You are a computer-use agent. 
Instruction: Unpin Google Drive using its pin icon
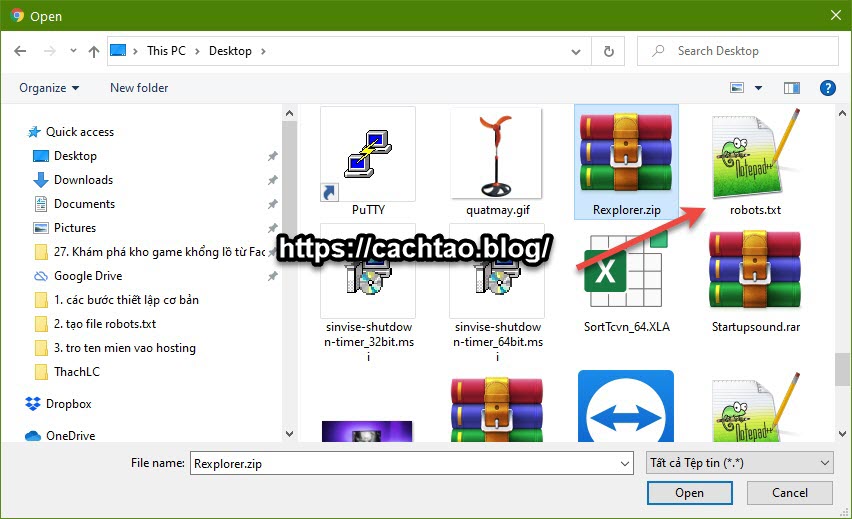point(273,276)
